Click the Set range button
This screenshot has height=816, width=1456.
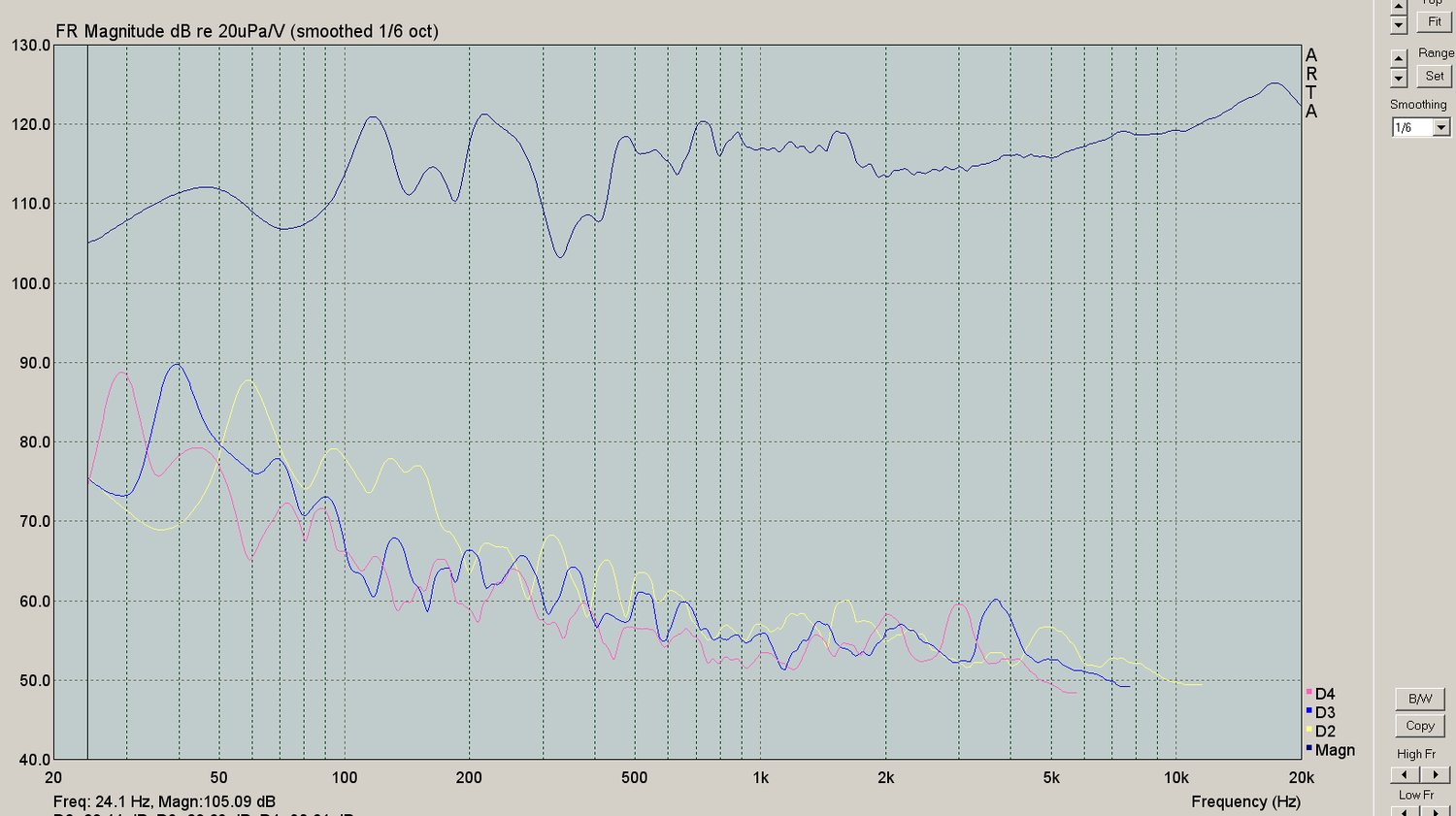coord(1434,76)
